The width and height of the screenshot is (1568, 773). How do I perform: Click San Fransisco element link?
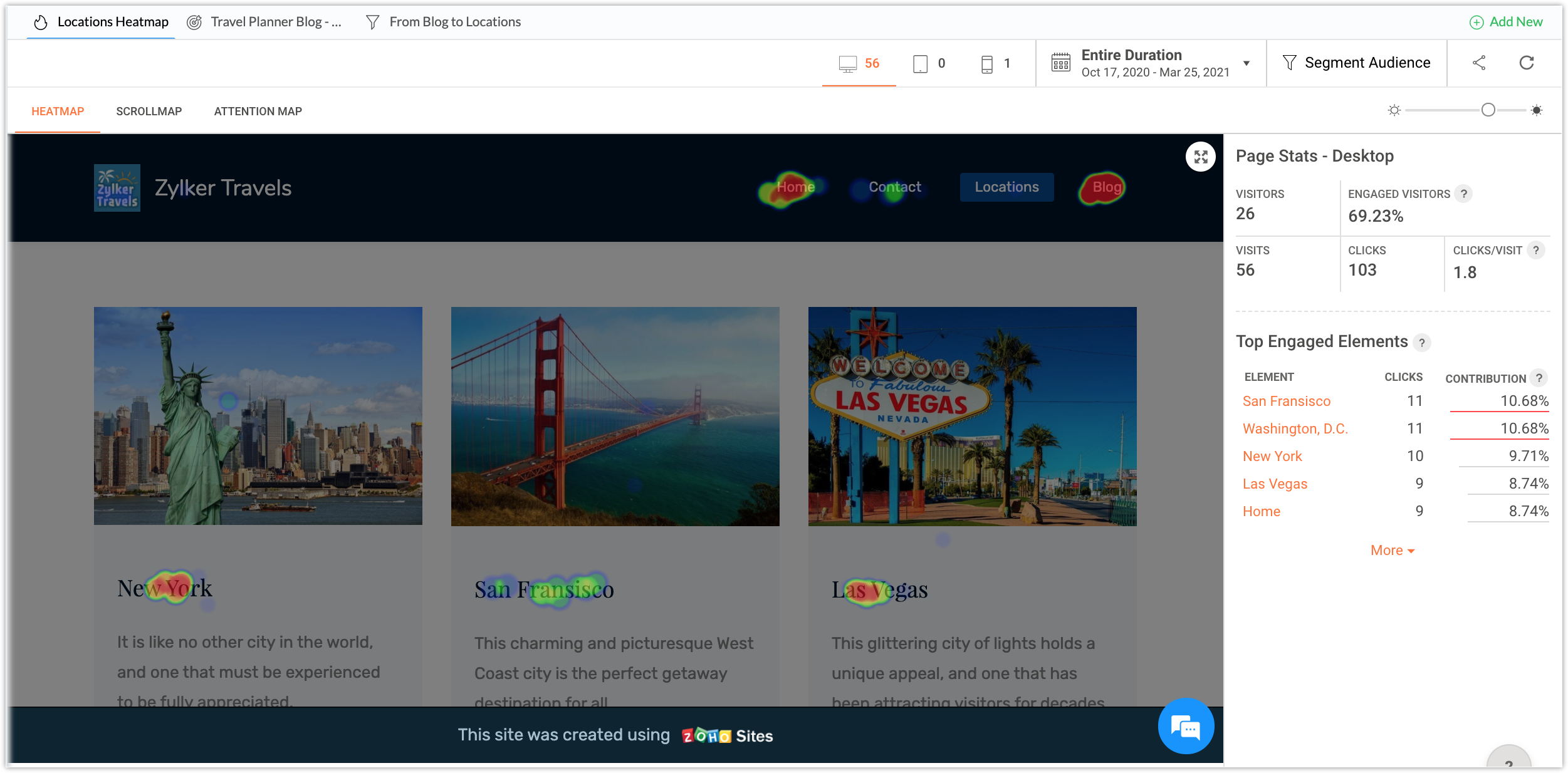1286,401
